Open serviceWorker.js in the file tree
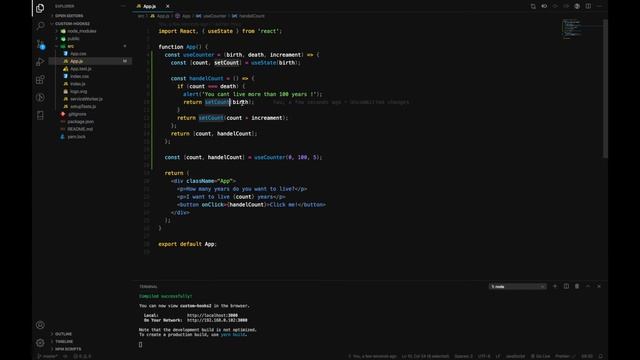Viewport: 640px width, 360px height. pos(86,99)
